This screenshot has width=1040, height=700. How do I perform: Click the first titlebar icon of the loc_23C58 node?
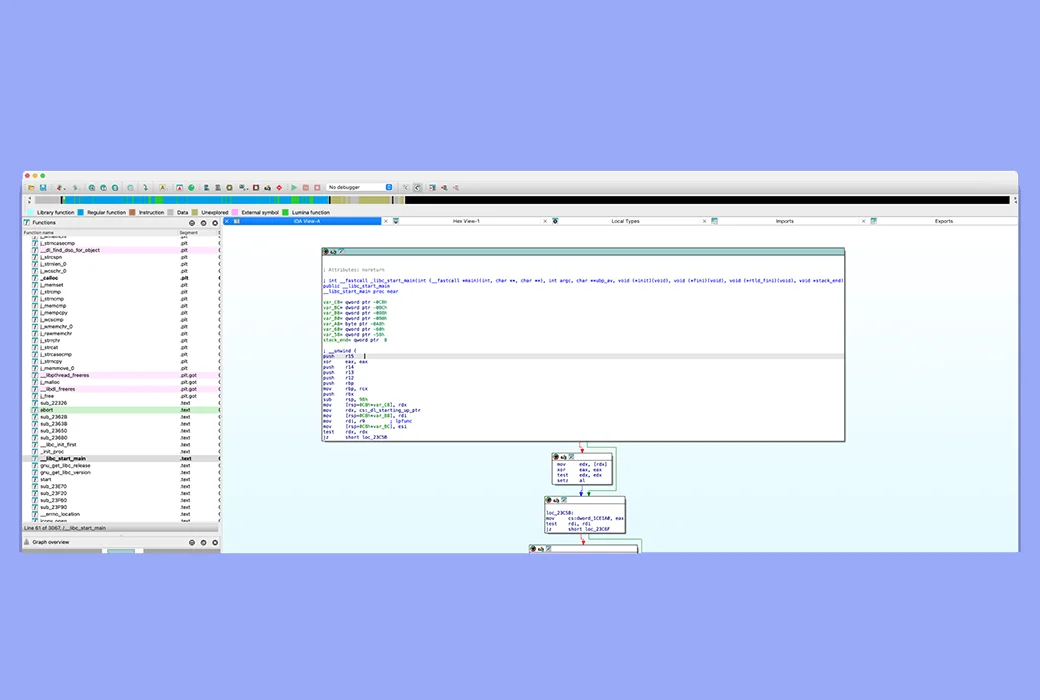point(549,500)
